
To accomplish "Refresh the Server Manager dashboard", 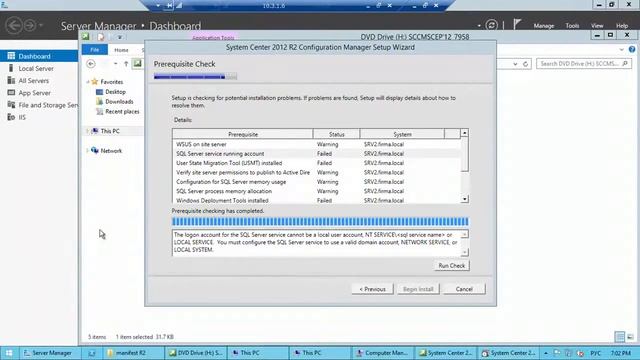I will point(491,25).
